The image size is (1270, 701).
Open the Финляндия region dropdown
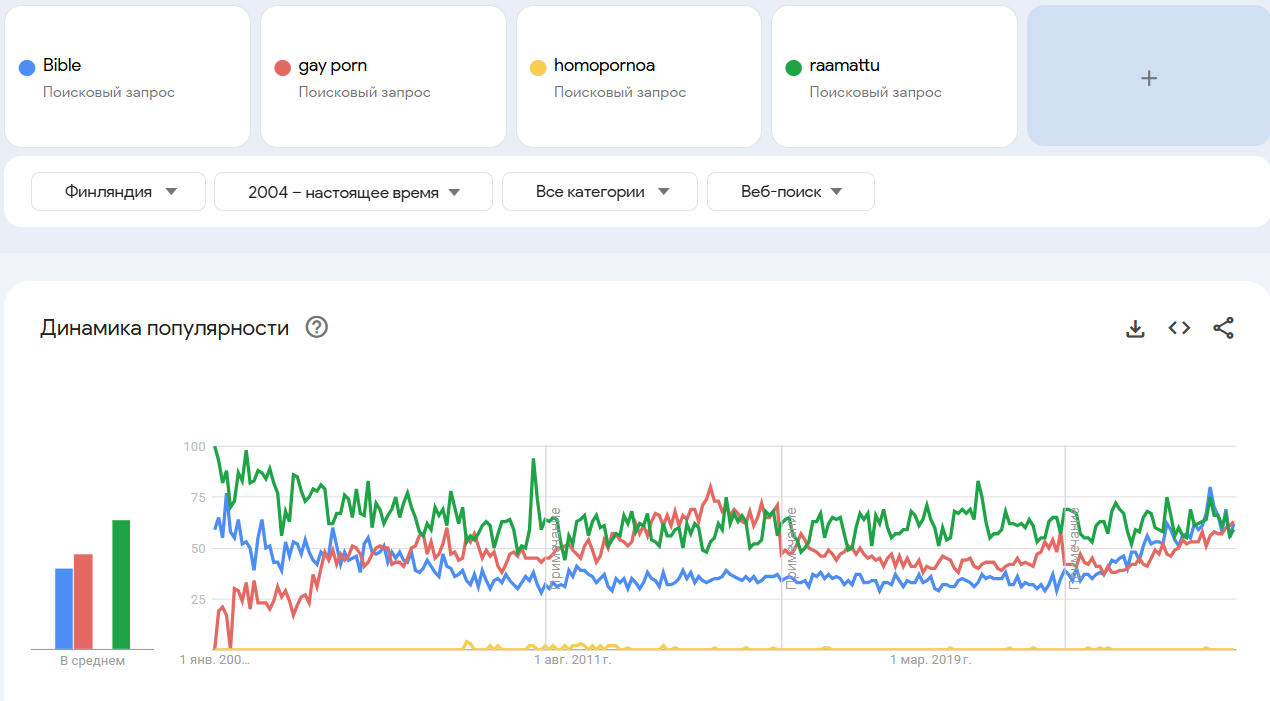coord(119,192)
